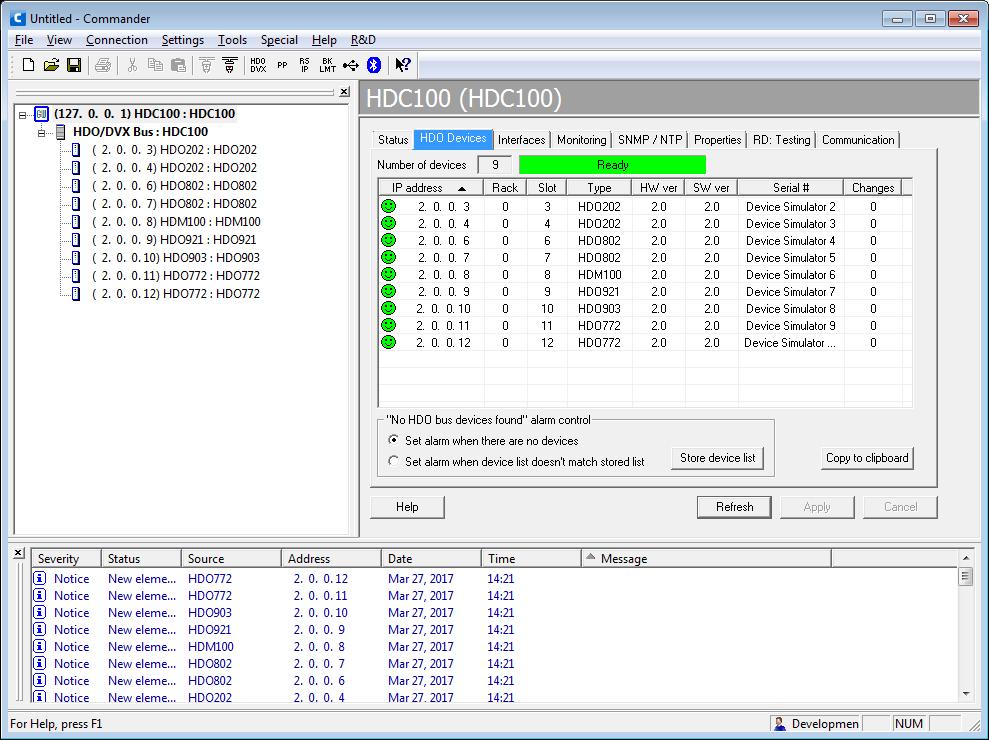Viewport: 989px width, 740px height.
Task: Select 'Set alarm when there are no devices'
Action: click(394, 440)
